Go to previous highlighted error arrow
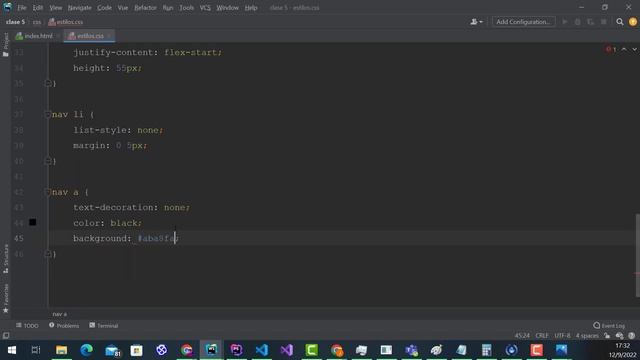 pyautogui.click(x=624, y=49)
